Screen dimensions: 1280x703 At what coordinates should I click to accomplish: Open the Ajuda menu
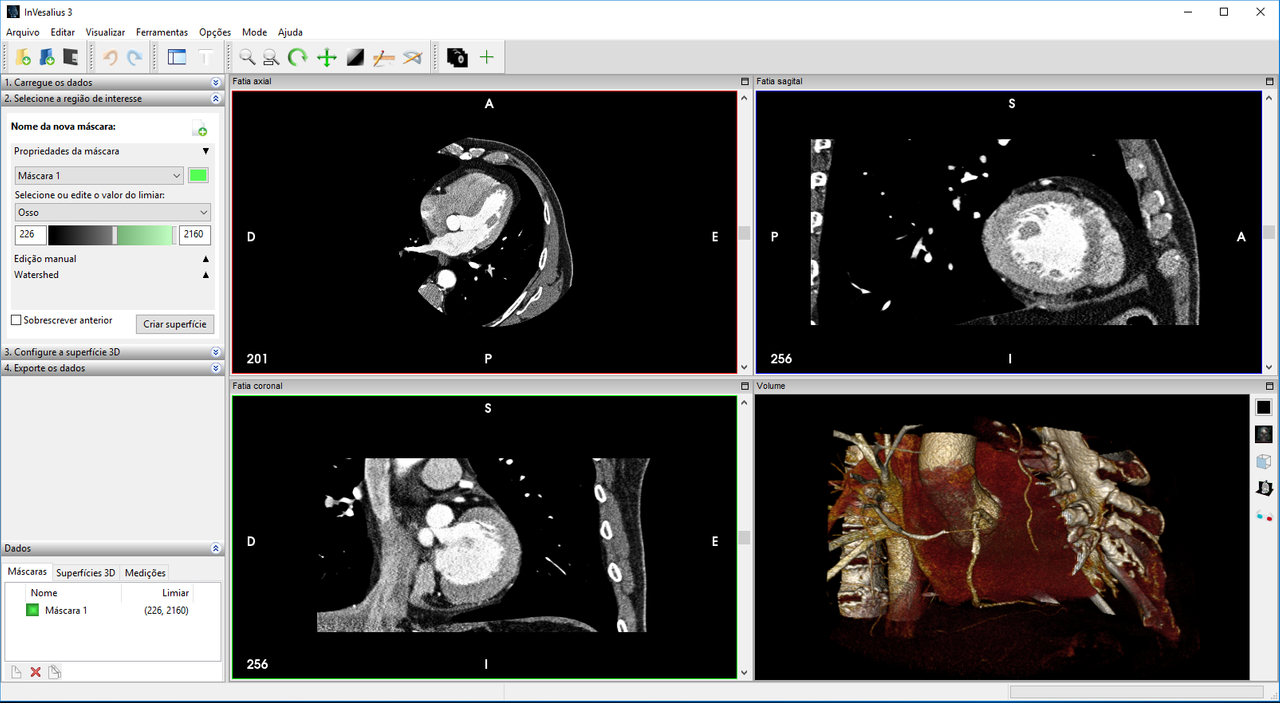(290, 32)
